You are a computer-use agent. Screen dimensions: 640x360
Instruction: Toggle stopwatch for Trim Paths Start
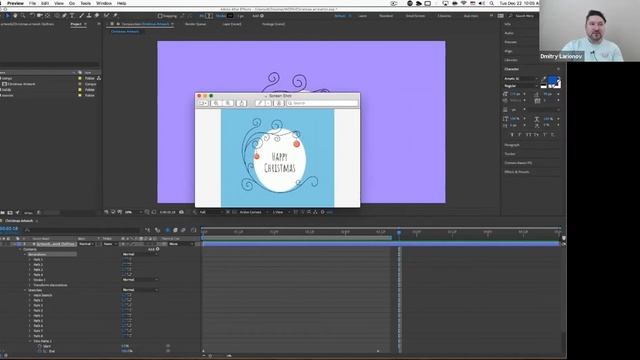pyautogui.click(x=40, y=346)
